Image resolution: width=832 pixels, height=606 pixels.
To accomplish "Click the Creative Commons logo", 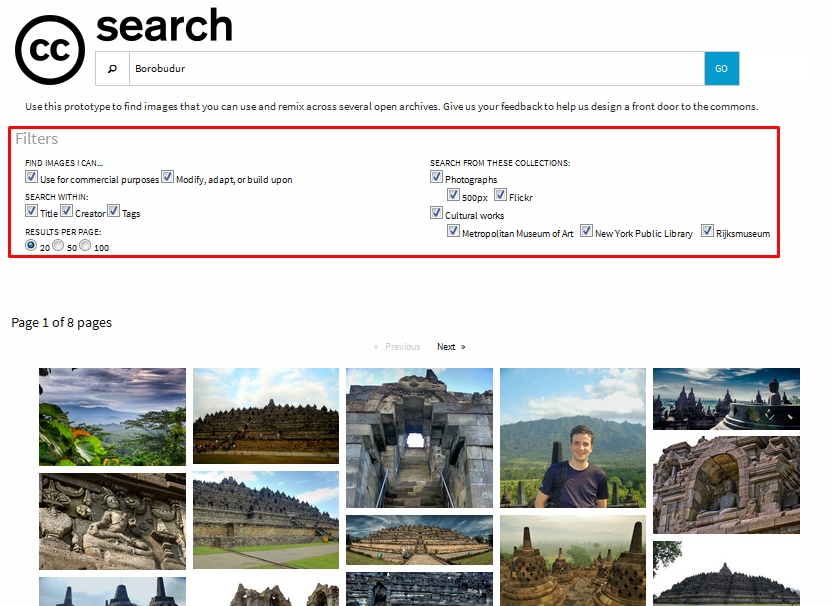I will (x=50, y=48).
